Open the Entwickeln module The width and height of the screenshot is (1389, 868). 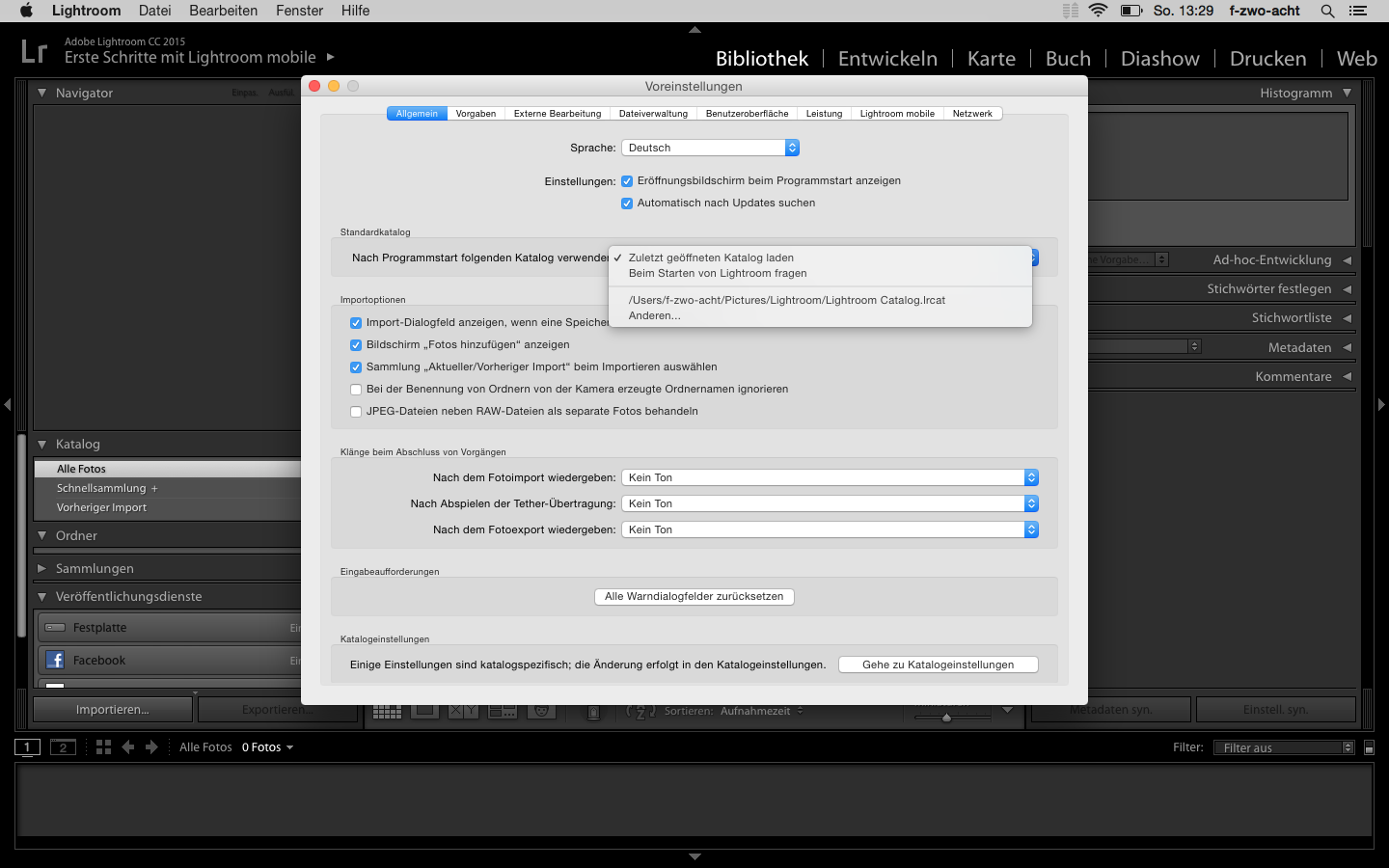[887, 59]
